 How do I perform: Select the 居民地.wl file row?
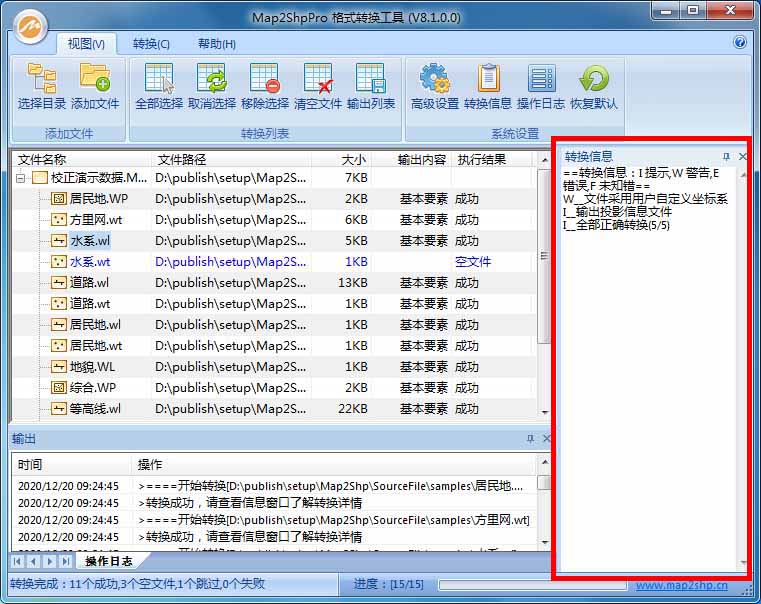click(x=275, y=325)
